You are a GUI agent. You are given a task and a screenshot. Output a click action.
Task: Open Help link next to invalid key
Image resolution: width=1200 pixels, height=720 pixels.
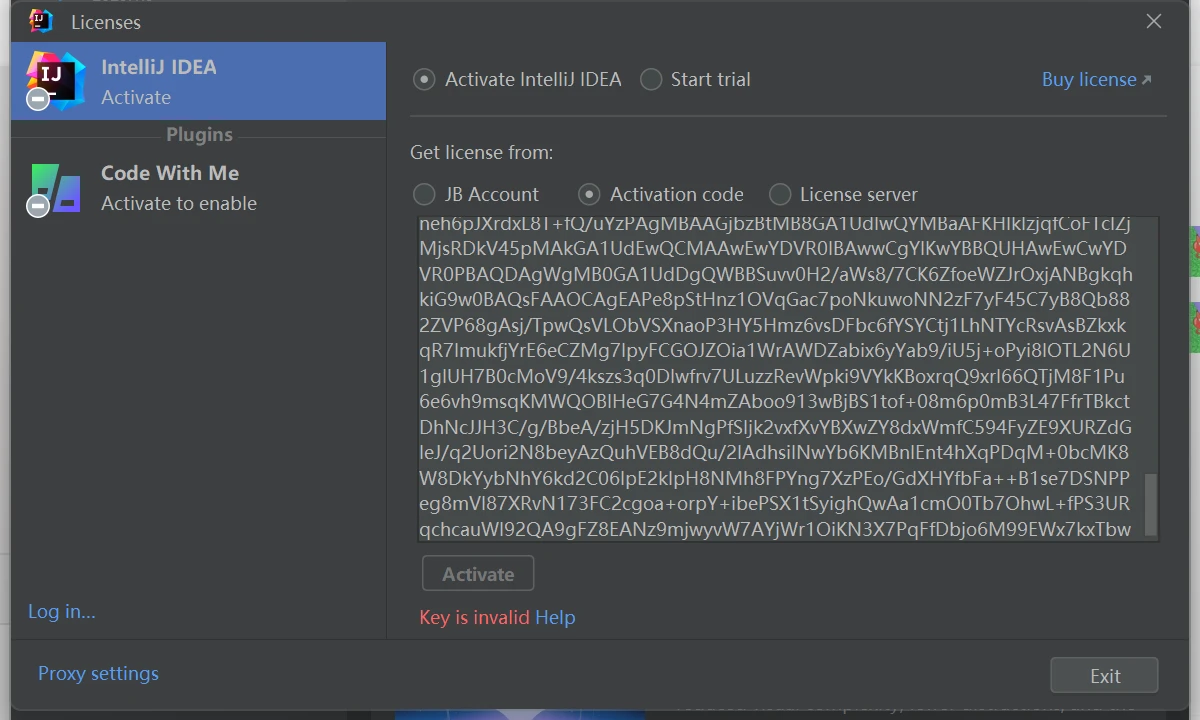(555, 617)
